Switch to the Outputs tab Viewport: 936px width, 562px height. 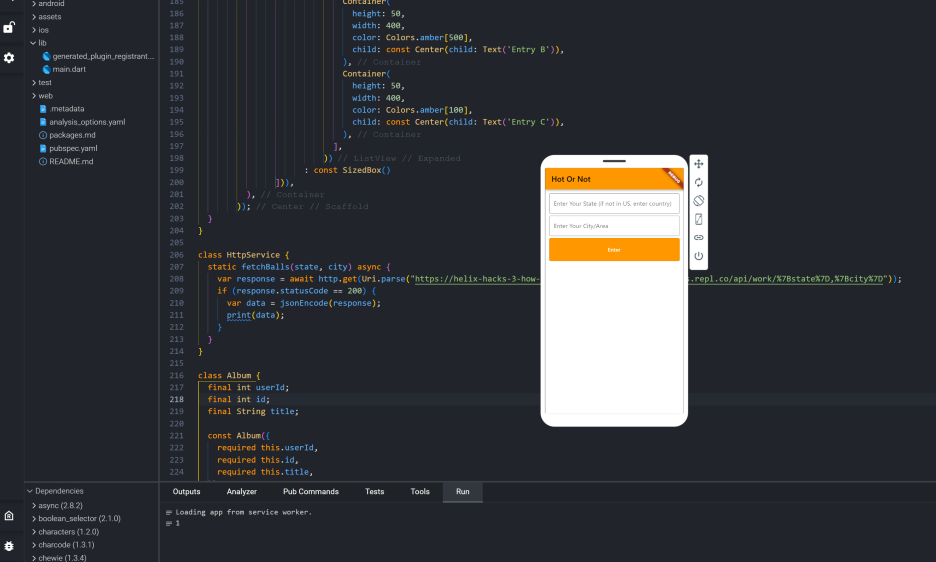[186, 492]
